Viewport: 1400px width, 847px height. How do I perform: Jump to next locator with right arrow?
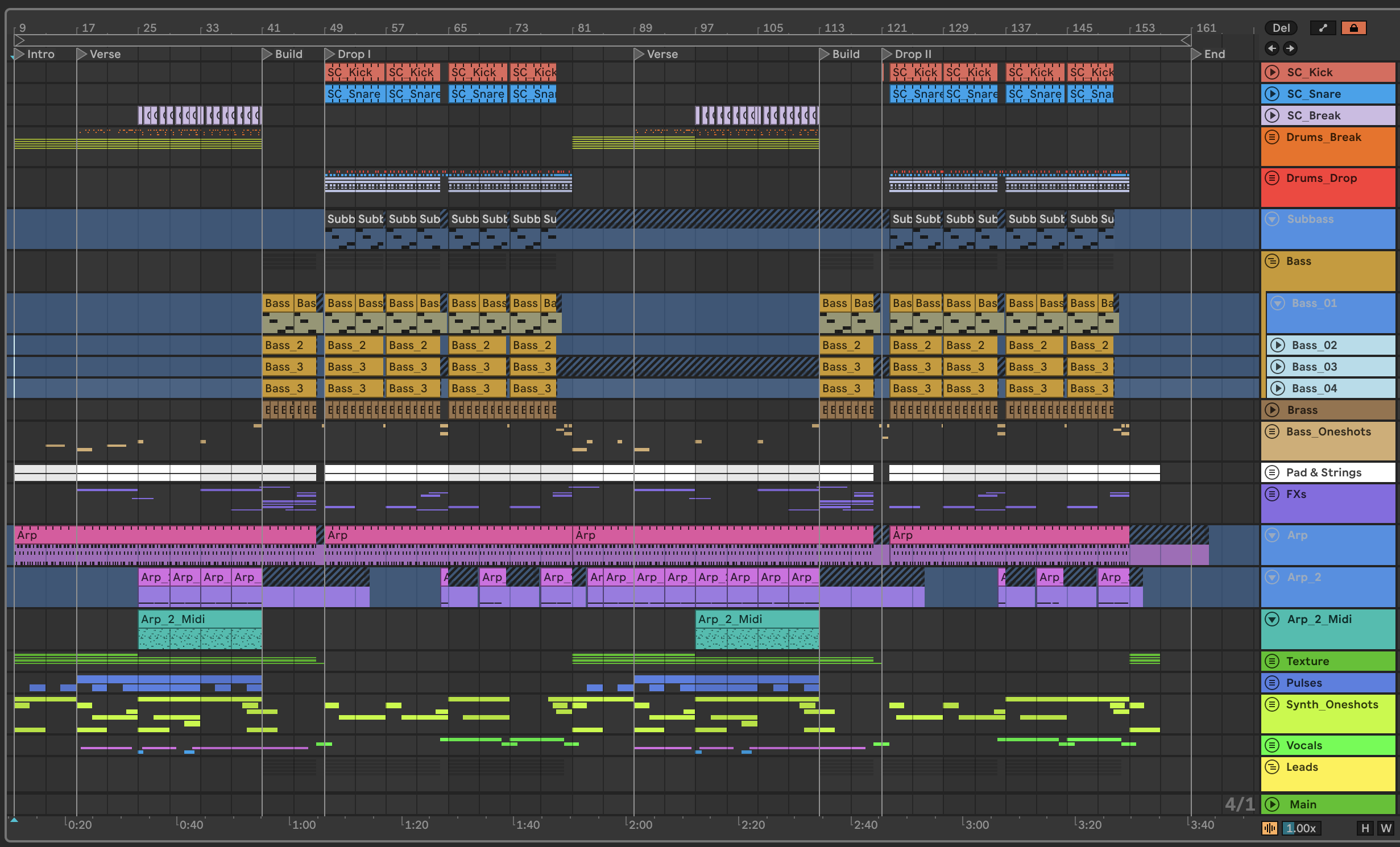[1290, 48]
